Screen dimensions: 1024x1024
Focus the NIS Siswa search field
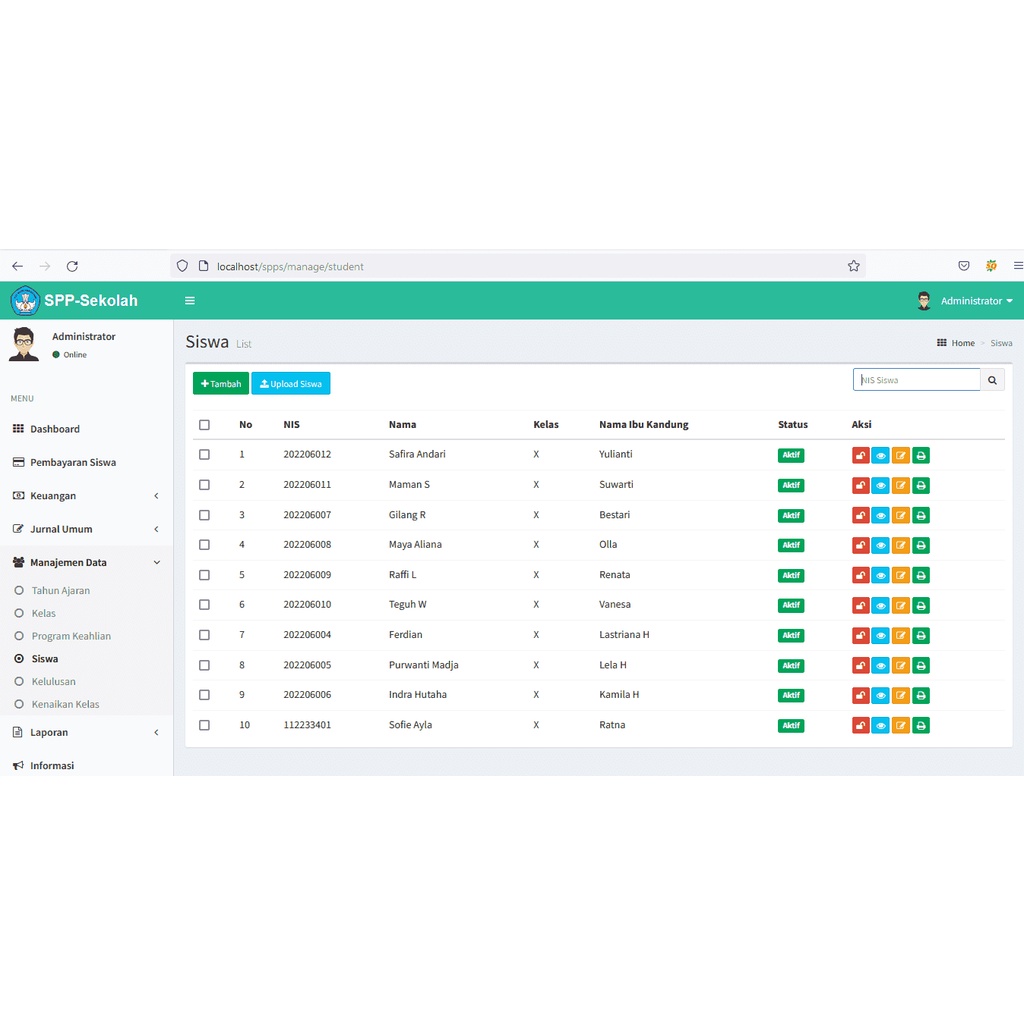click(916, 380)
